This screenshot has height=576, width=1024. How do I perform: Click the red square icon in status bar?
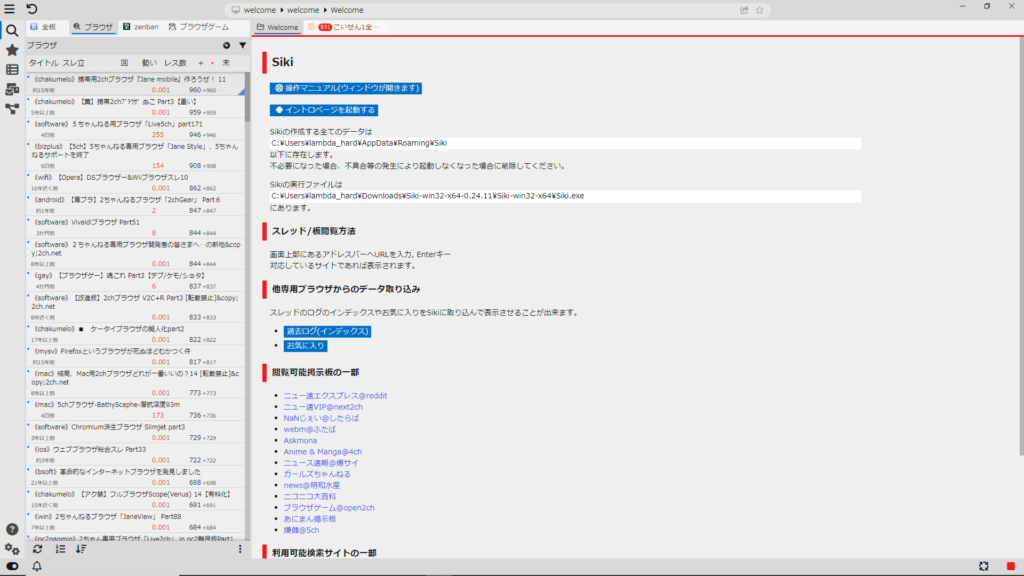(x=1010, y=566)
